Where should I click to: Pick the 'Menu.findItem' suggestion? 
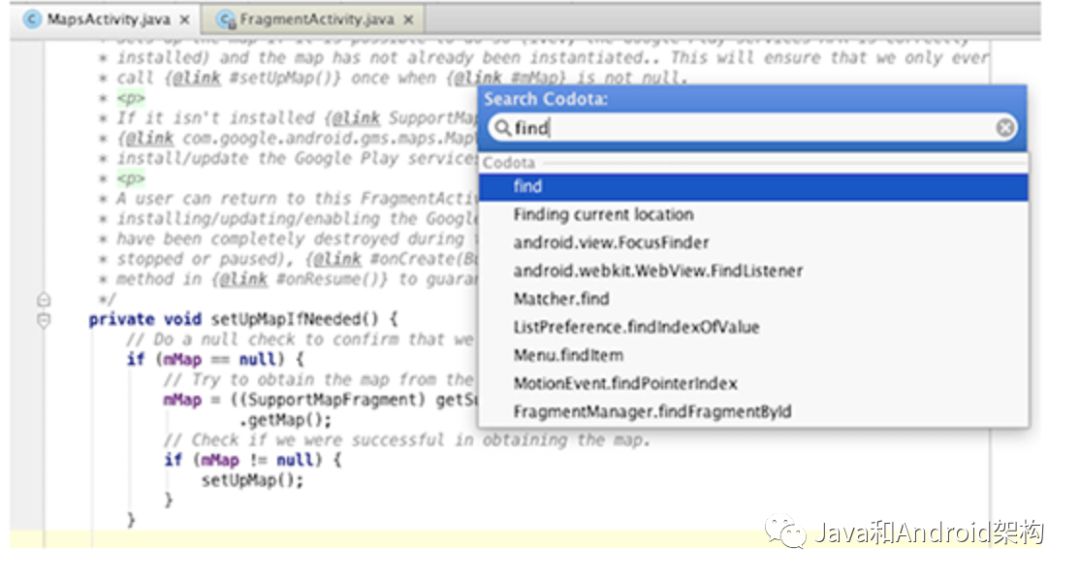[x=754, y=355]
